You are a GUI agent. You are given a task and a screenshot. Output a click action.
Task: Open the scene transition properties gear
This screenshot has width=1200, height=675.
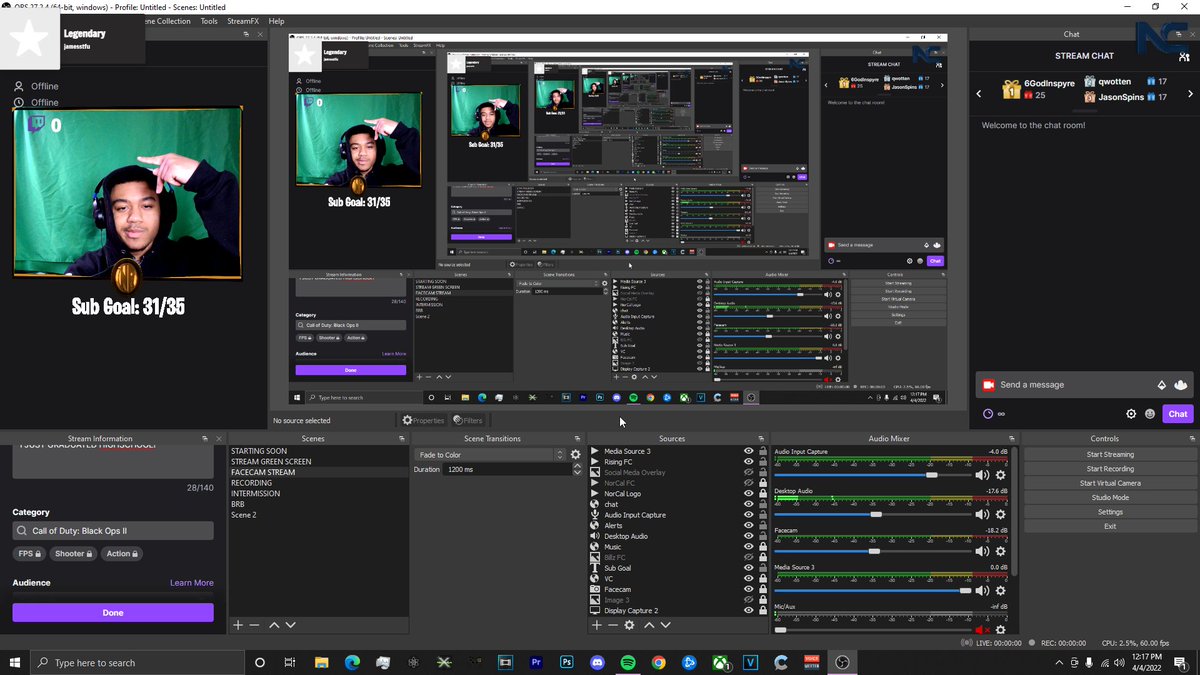[575, 455]
